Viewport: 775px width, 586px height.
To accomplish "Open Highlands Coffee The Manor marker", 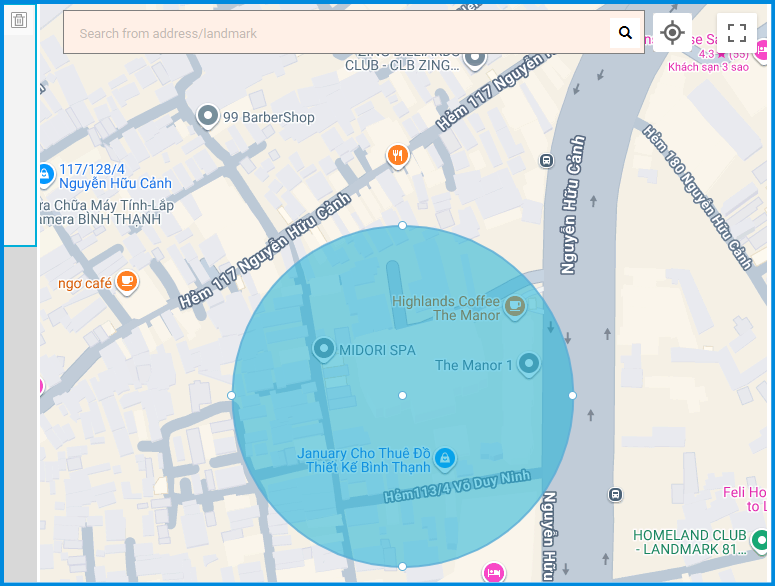I will pos(515,305).
